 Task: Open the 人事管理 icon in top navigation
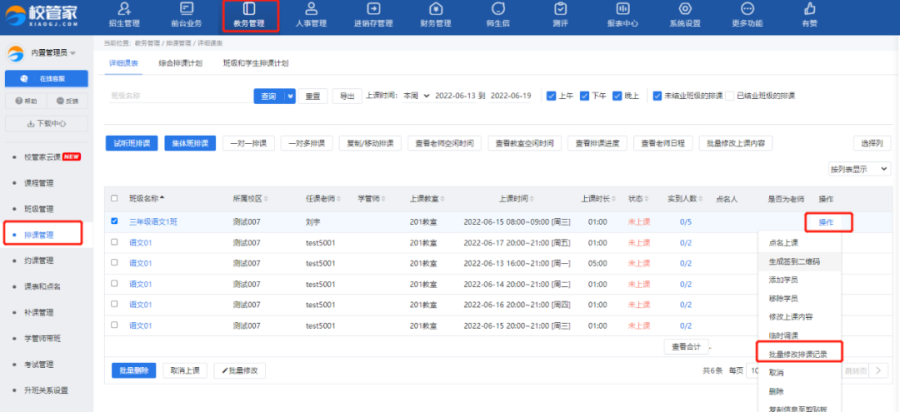(311, 9)
